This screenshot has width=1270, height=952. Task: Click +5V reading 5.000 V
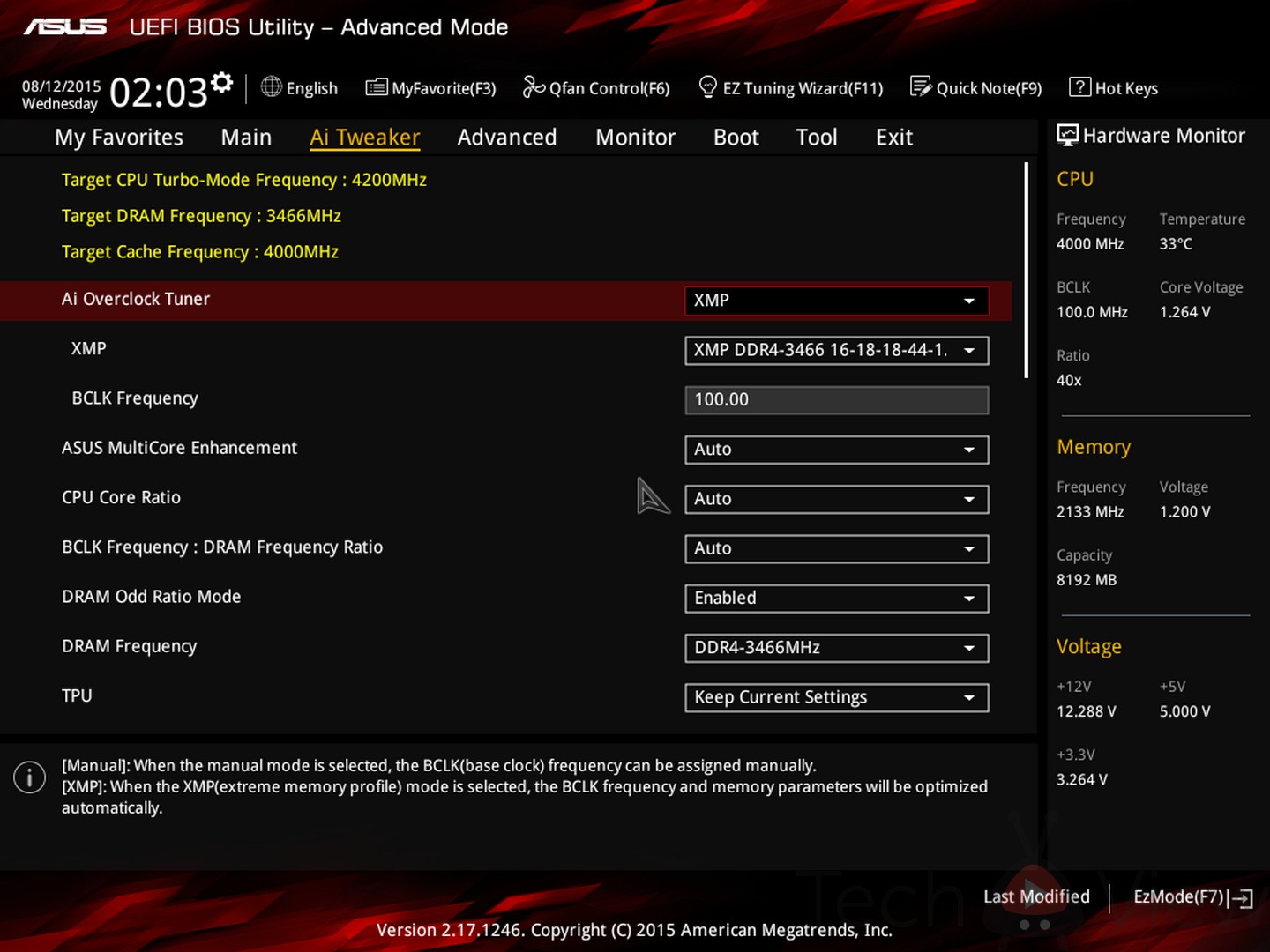[x=1184, y=711]
